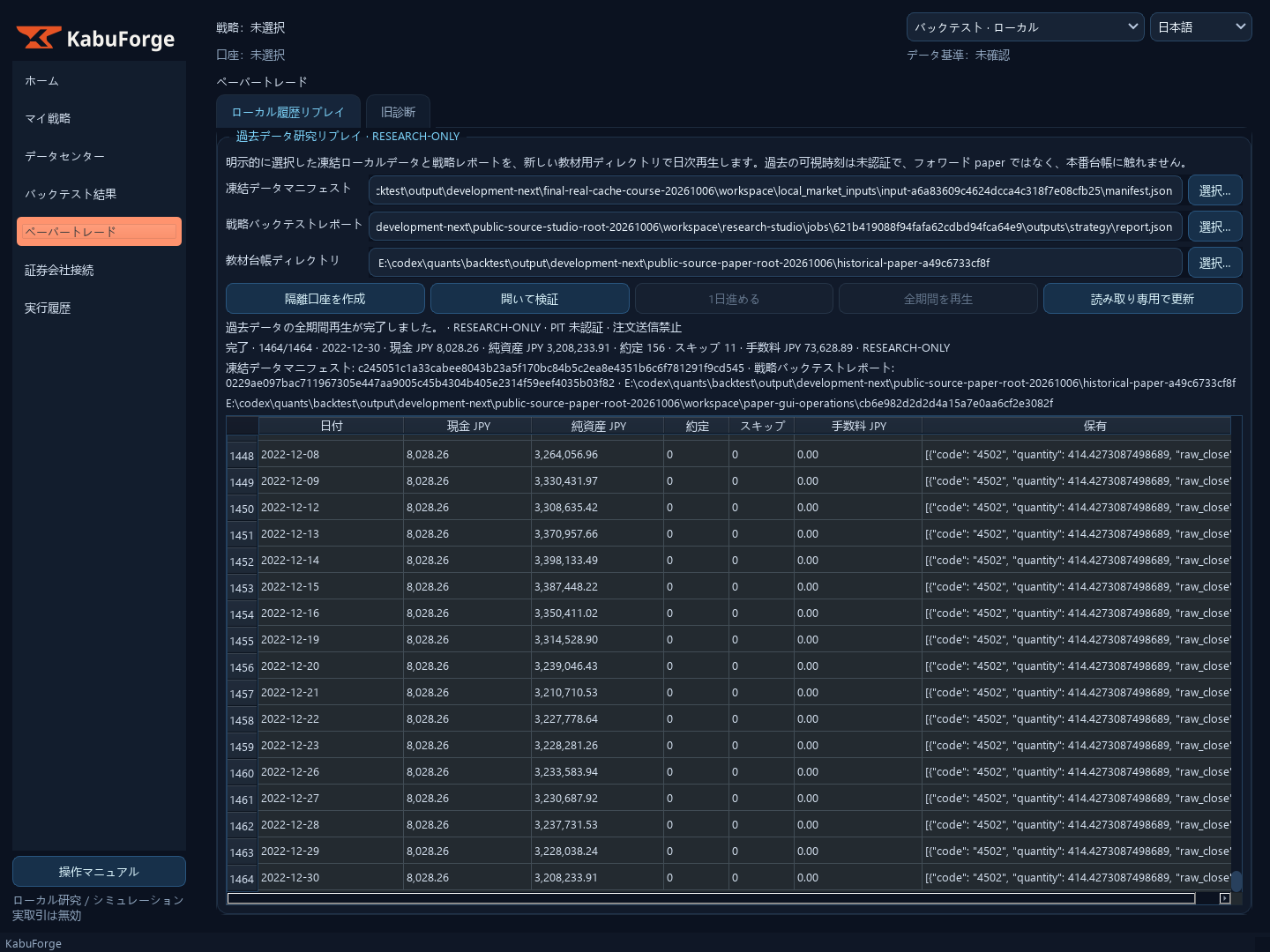Click the 純資産 JPY column header

pos(598,426)
